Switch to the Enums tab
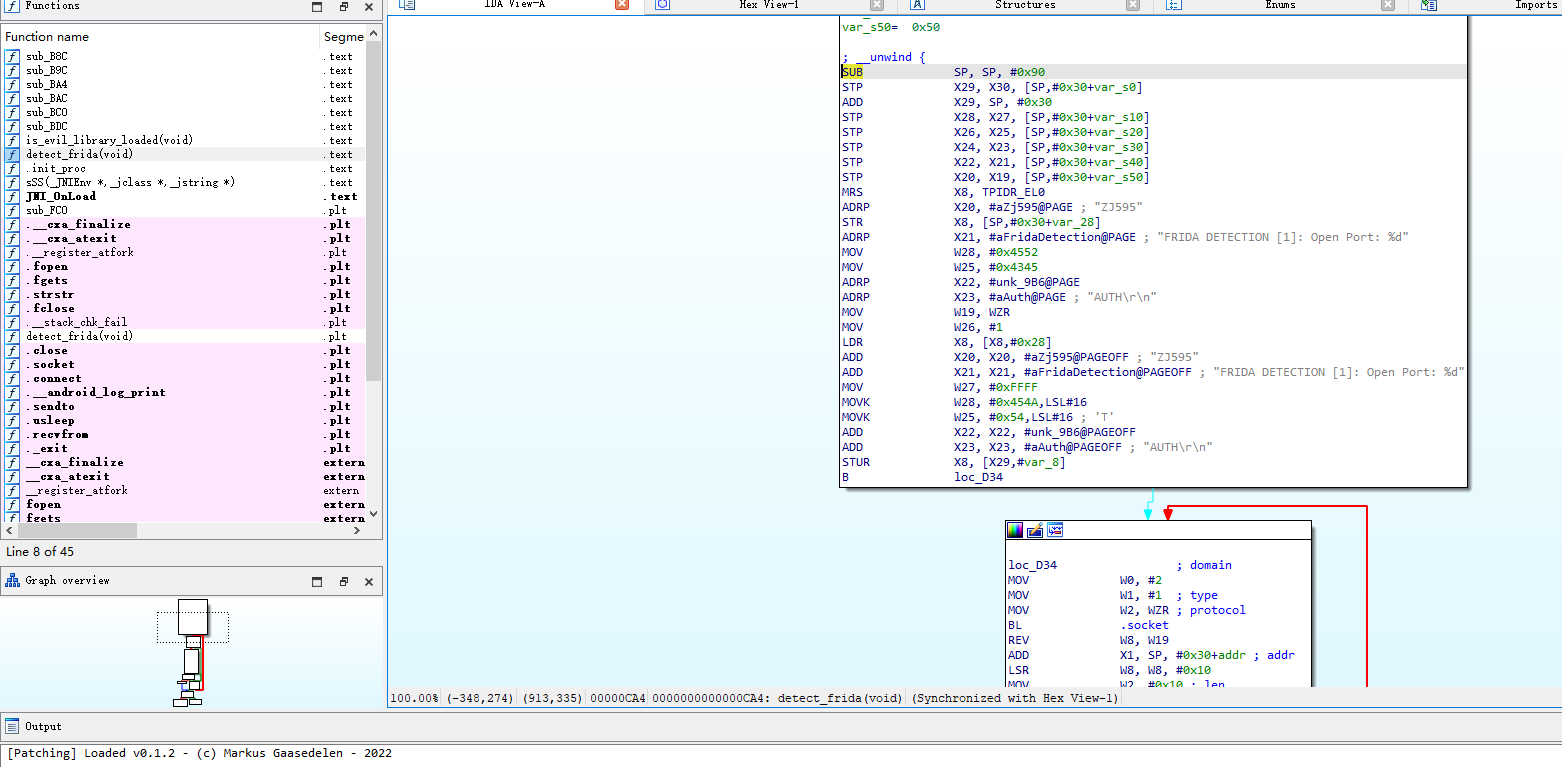 point(1280,5)
